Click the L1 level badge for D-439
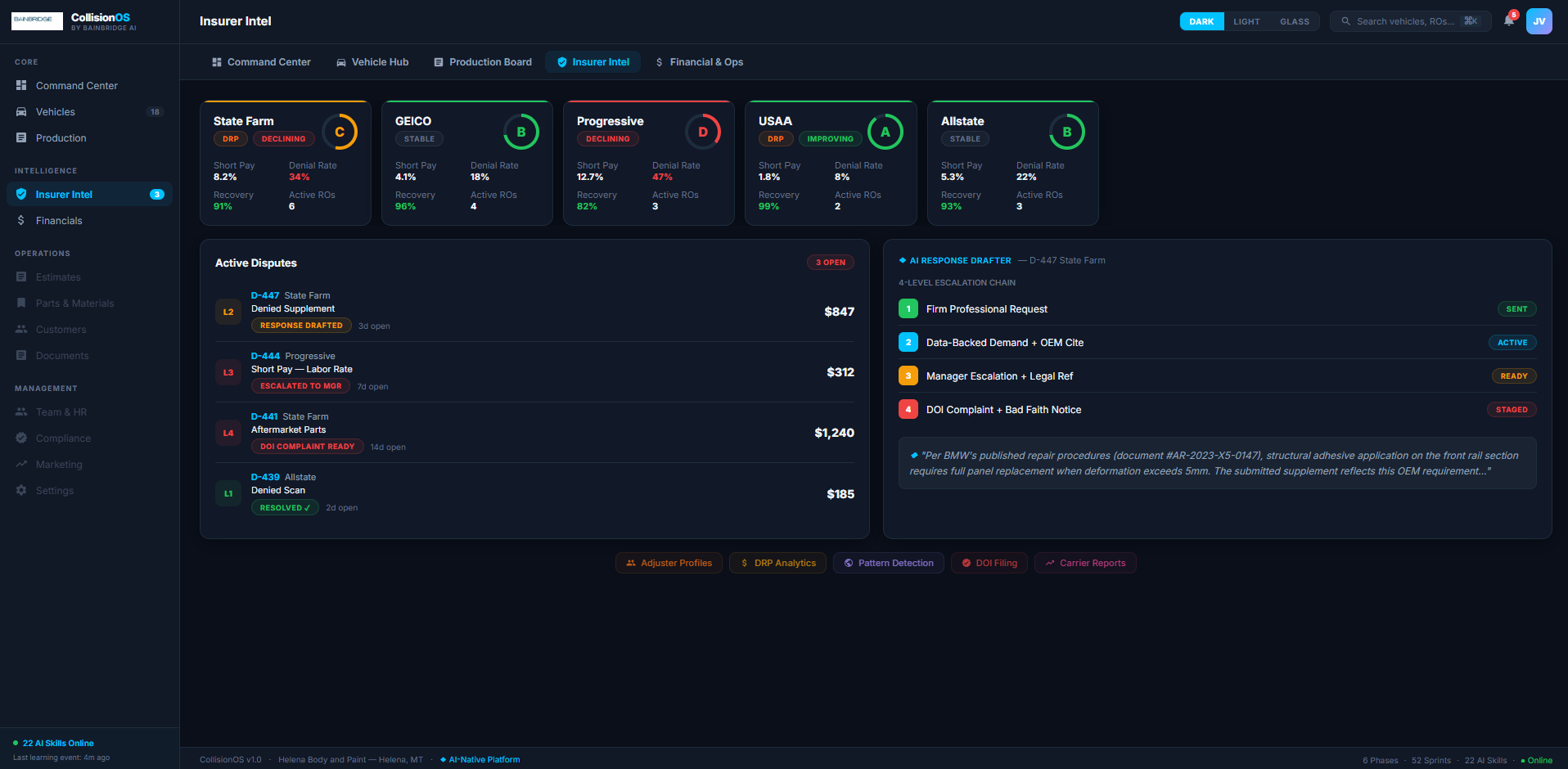This screenshot has height=769, width=1568. point(228,493)
